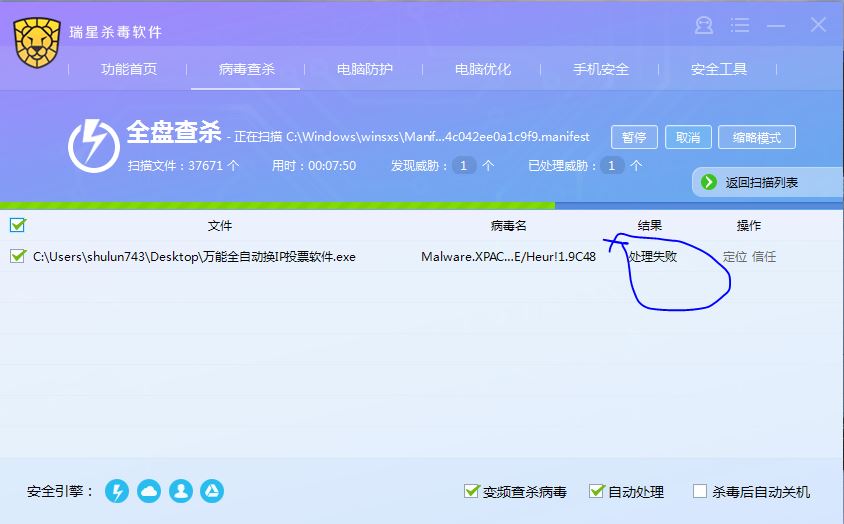Click the 病毒名 column header
Image resolution: width=844 pixels, height=524 pixels.
(508, 226)
